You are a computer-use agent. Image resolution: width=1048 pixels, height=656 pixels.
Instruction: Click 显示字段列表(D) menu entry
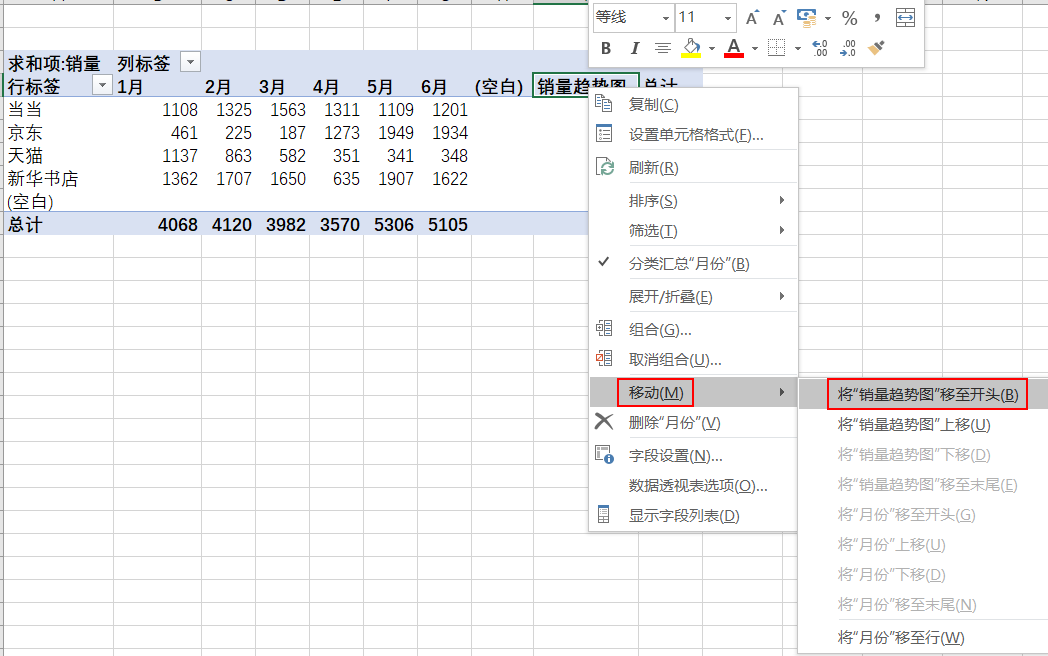tap(694, 516)
